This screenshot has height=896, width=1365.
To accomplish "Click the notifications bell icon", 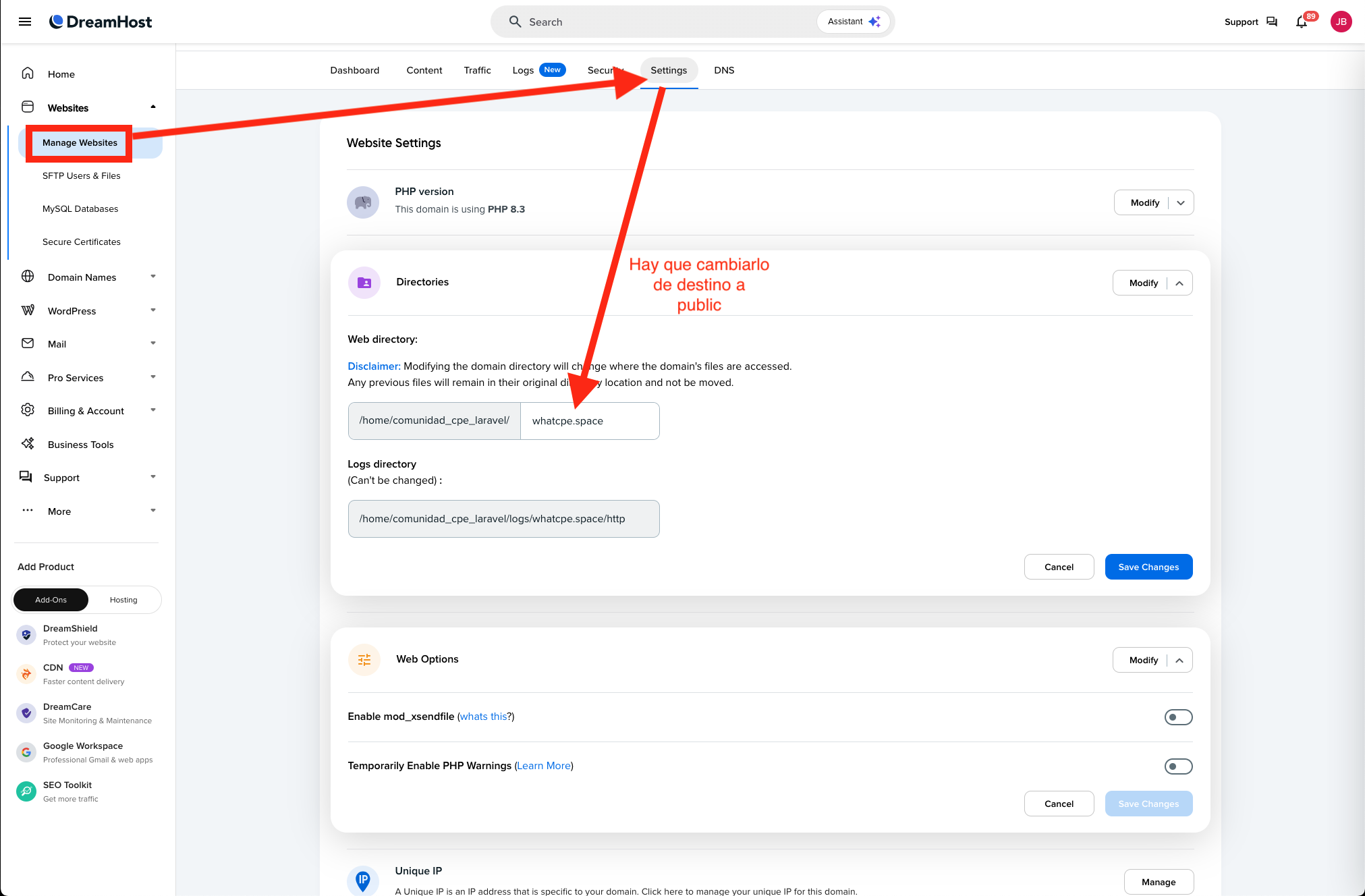I will (x=1301, y=22).
